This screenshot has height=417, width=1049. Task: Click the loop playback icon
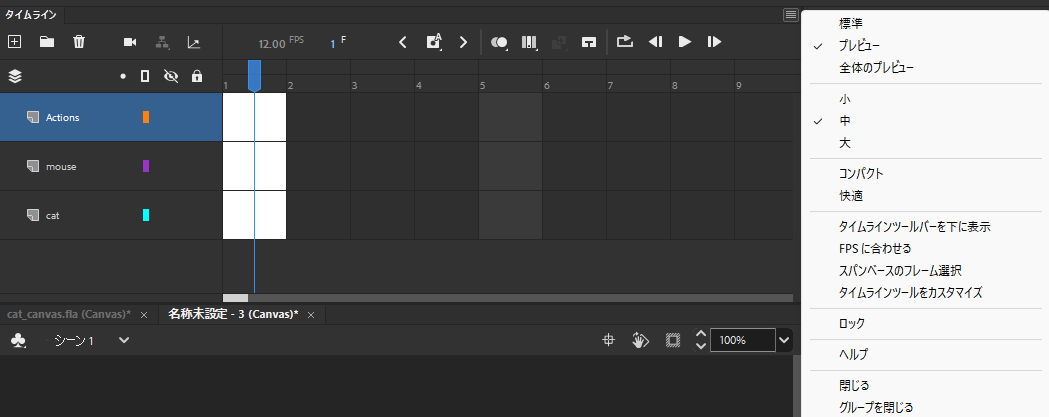(x=625, y=42)
